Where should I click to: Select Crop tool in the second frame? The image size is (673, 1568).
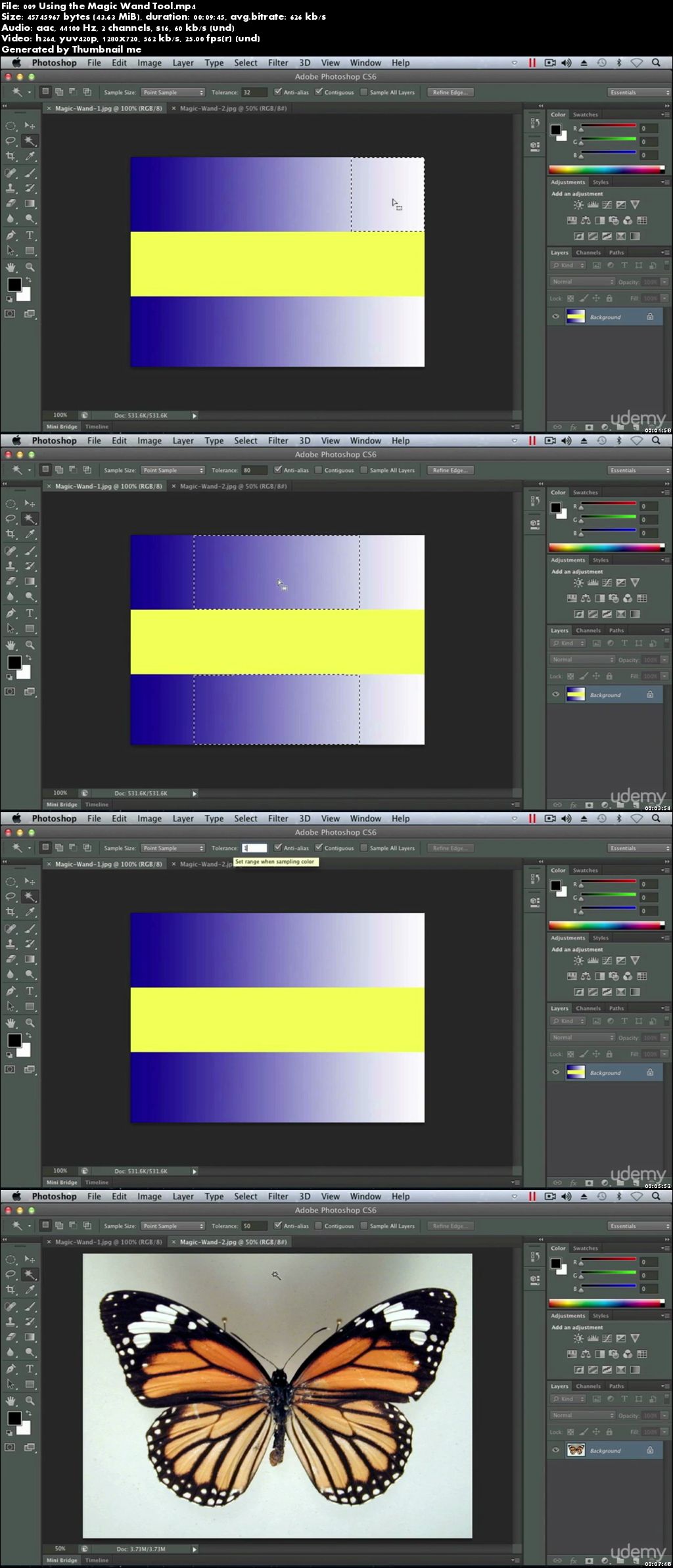(x=11, y=534)
